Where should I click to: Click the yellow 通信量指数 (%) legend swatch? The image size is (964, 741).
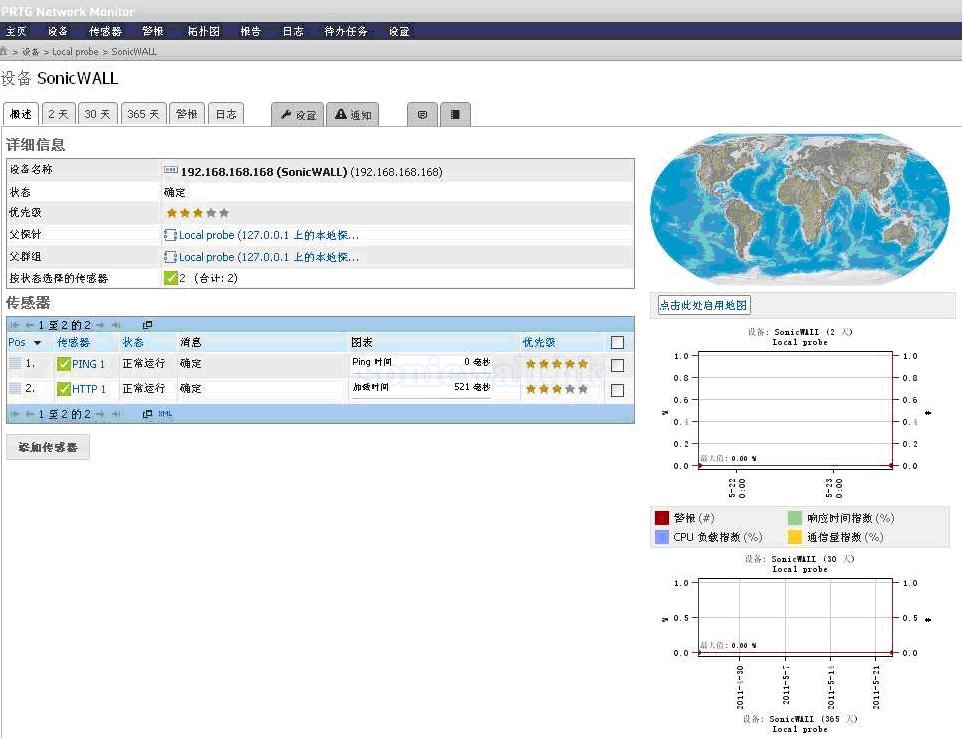point(795,537)
